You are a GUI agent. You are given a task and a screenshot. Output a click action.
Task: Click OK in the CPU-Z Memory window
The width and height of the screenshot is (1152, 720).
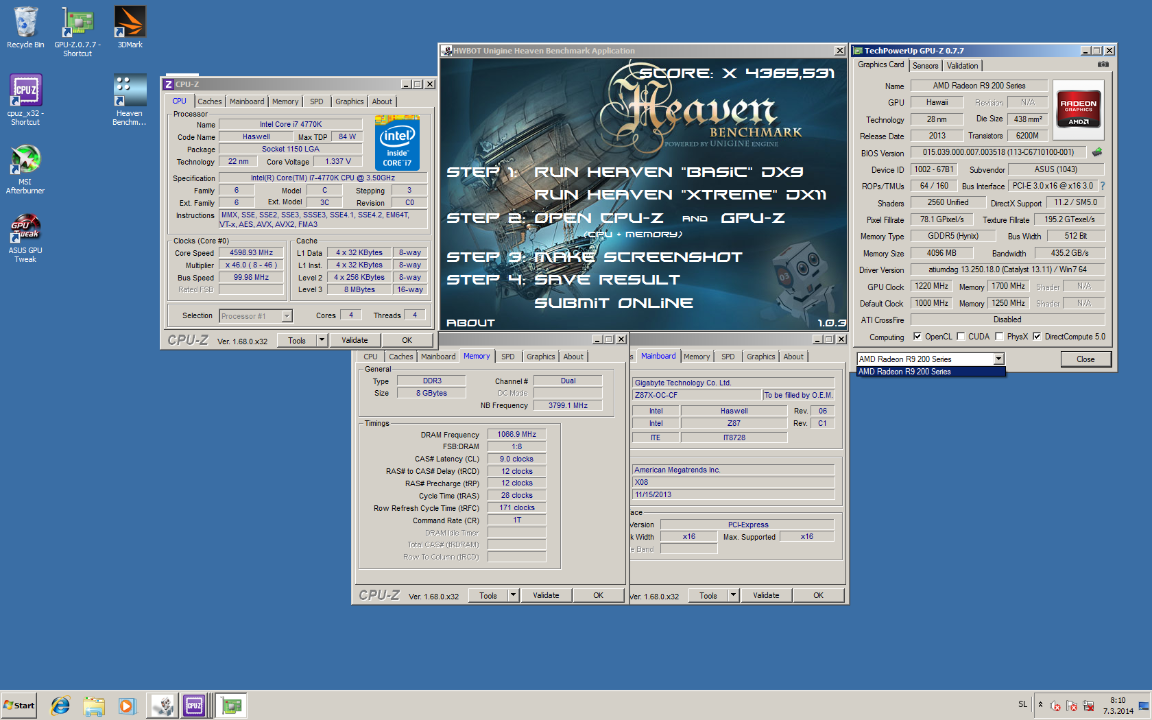(598, 596)
